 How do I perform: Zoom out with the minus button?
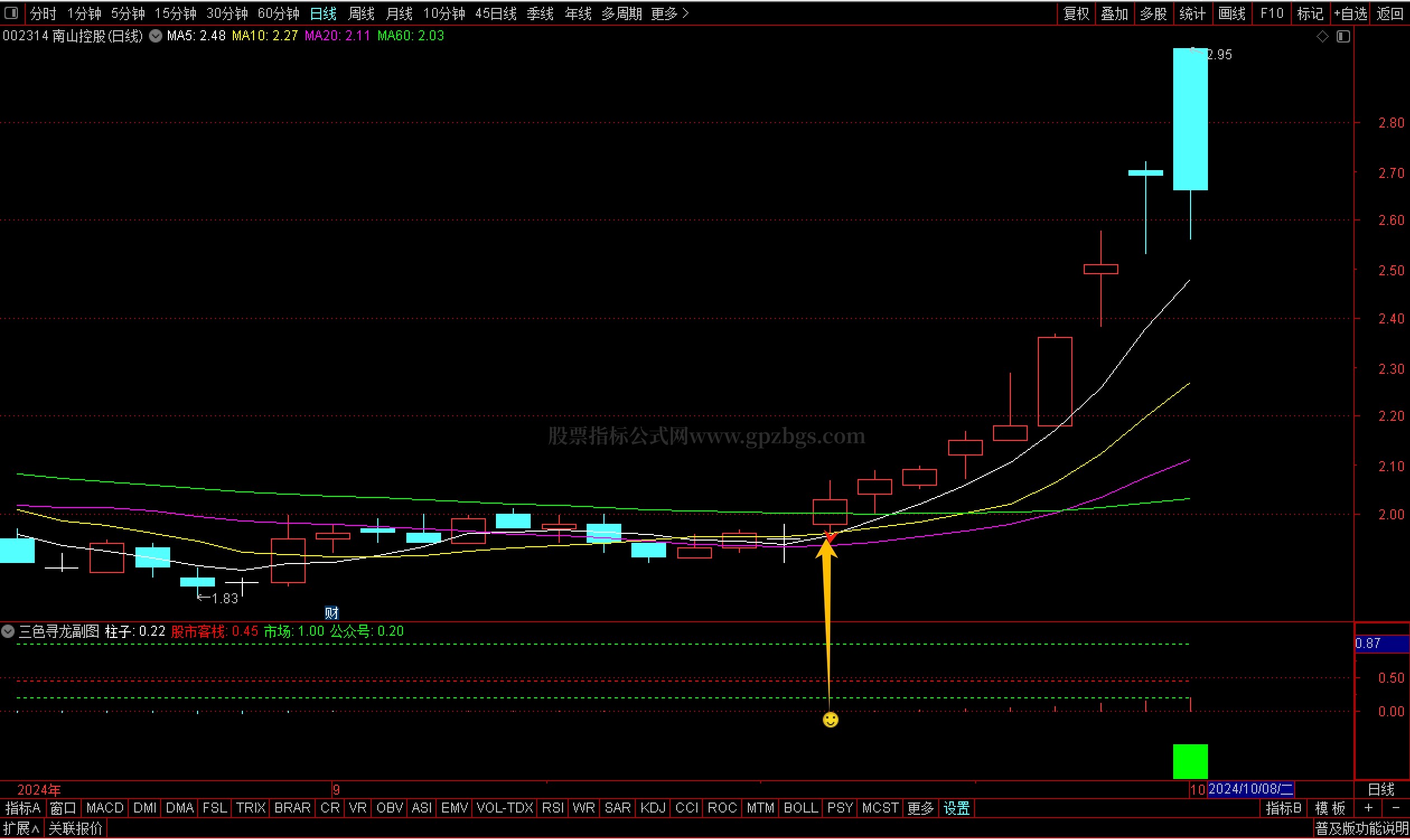pyautogui.click(x=1395, y=808)
